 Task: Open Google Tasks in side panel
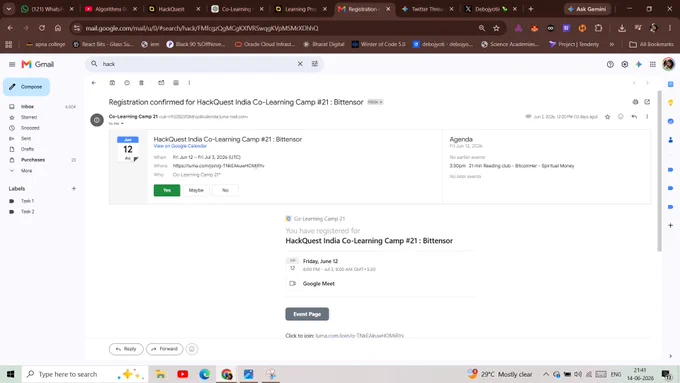click(670, 121)
